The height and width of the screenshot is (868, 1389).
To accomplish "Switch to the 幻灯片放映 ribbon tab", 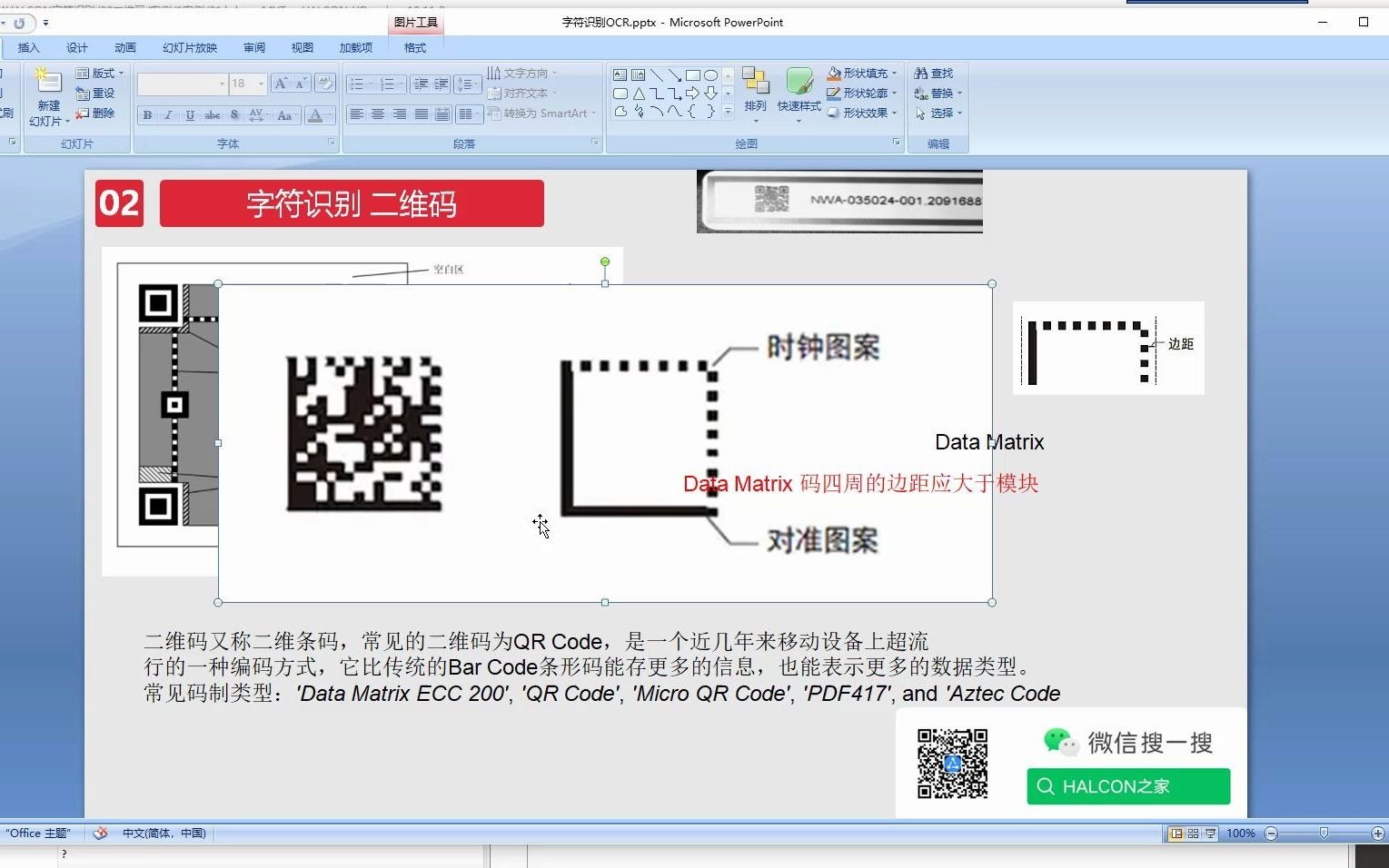I will [190, 48].
